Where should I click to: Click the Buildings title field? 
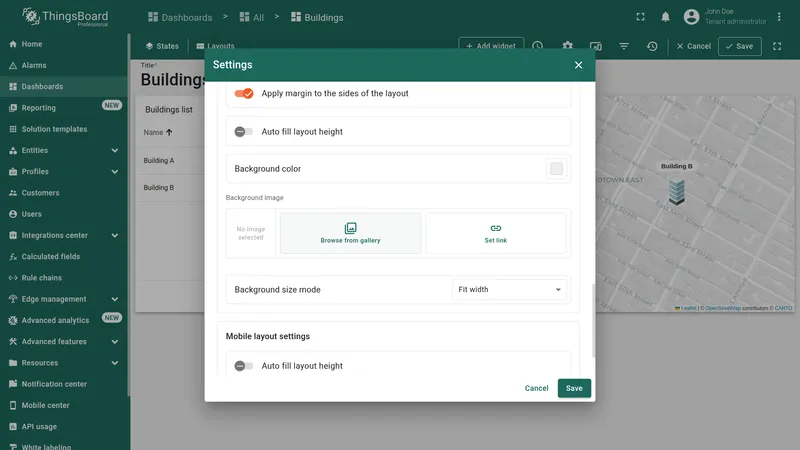(173, 80)
